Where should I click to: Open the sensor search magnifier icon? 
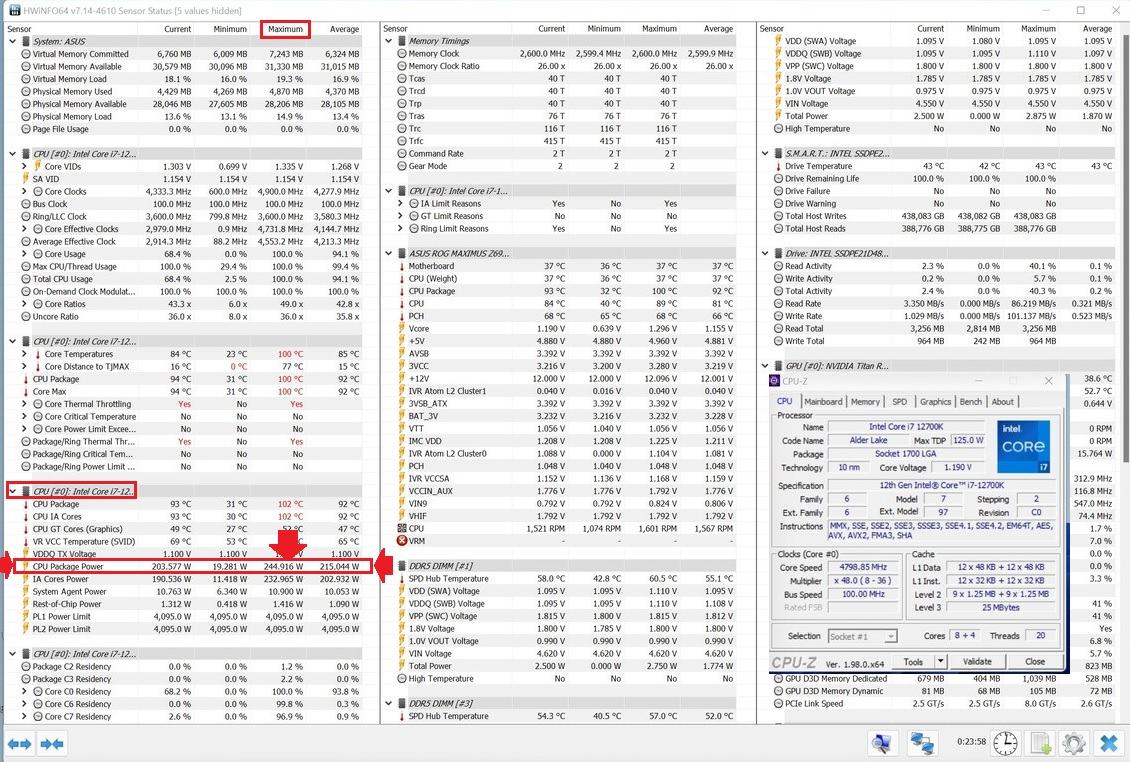click(881, 743)
